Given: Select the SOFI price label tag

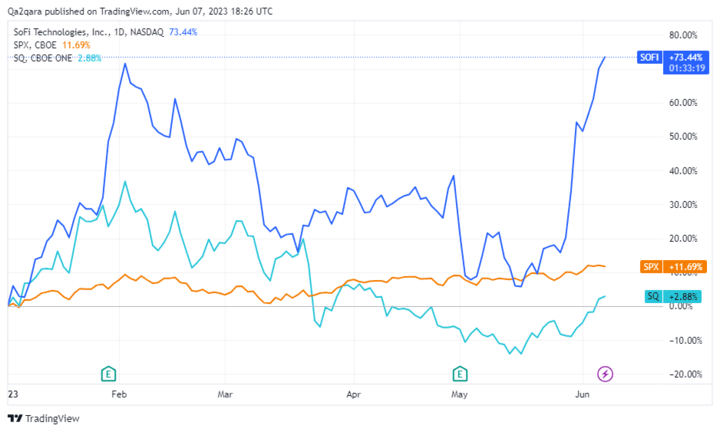Looking at the screenshot, I should 649,57.
